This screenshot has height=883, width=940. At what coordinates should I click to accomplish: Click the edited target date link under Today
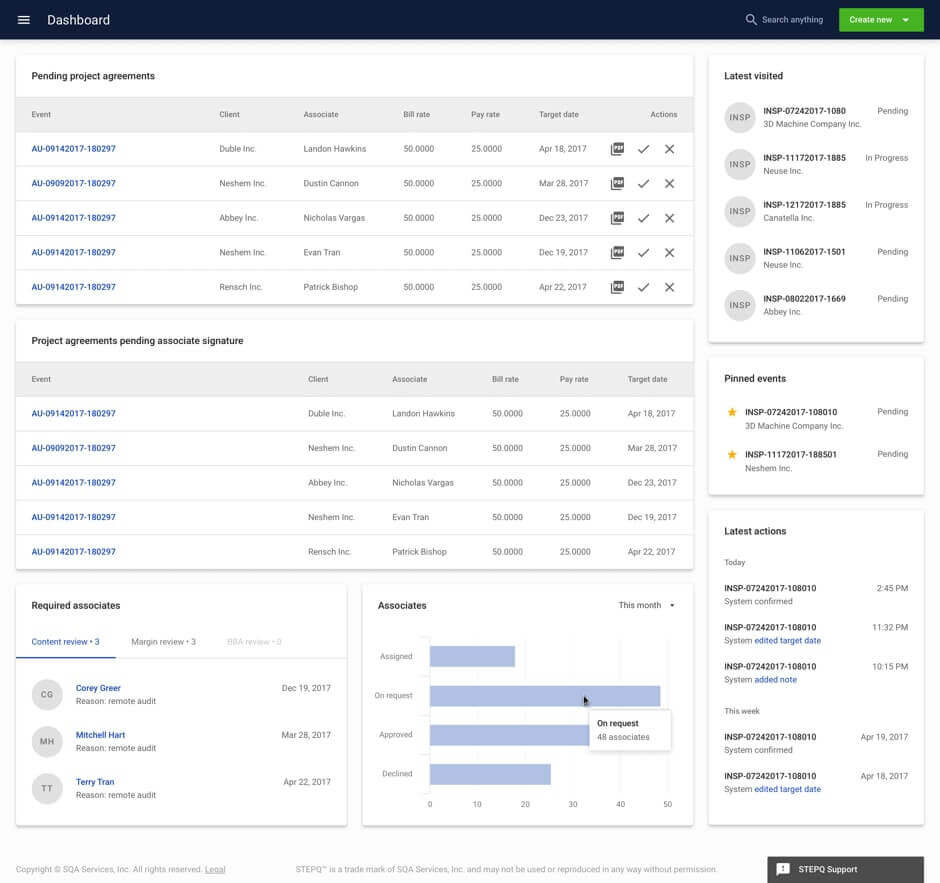pos(787,640)
